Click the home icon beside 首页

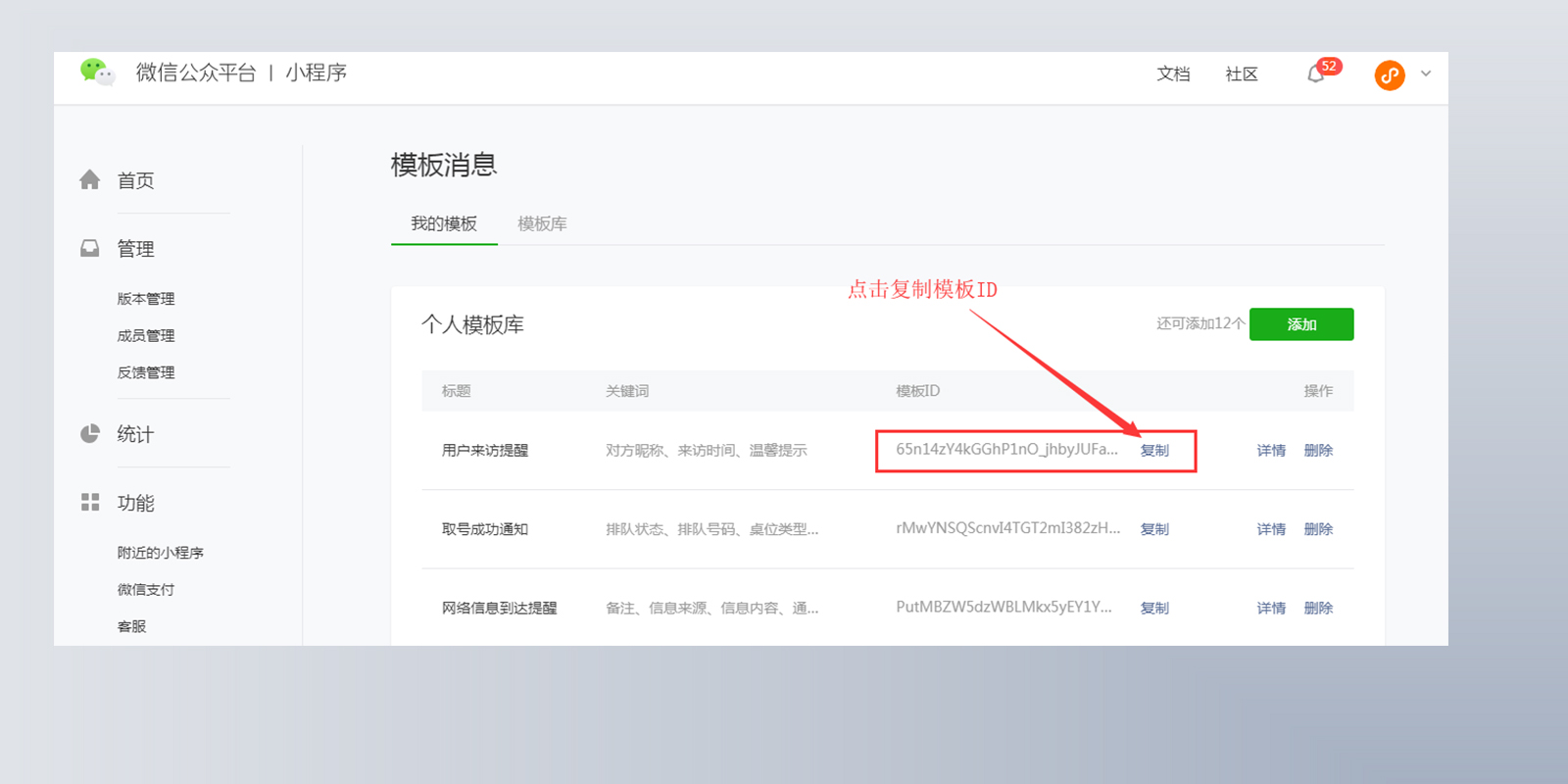(90, 179)
